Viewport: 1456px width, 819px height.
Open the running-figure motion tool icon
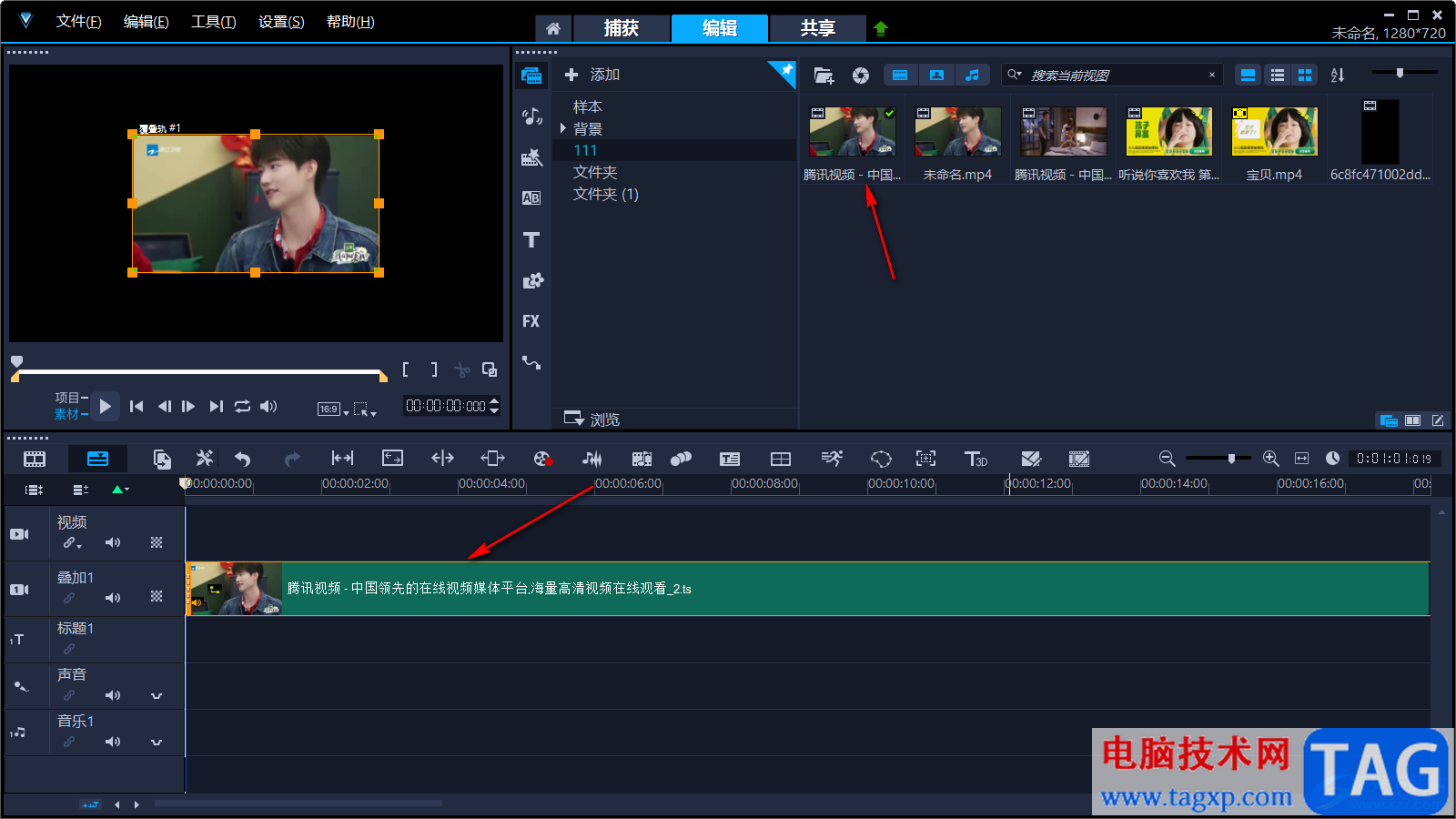832,459
